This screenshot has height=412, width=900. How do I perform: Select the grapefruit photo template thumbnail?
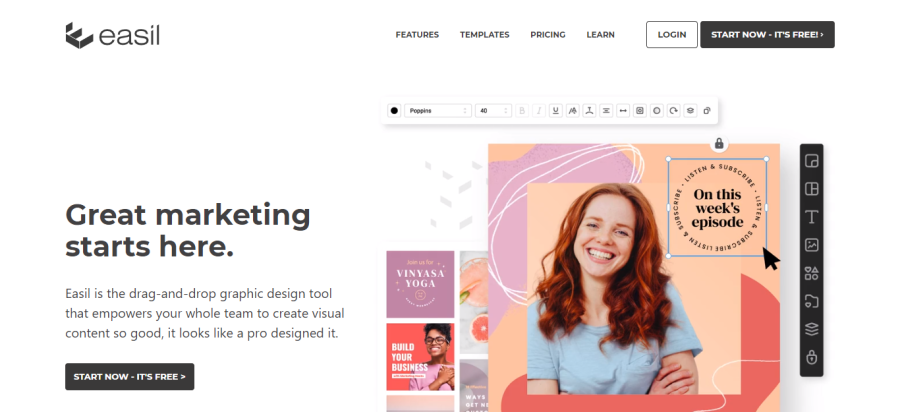tap(474, 302)
